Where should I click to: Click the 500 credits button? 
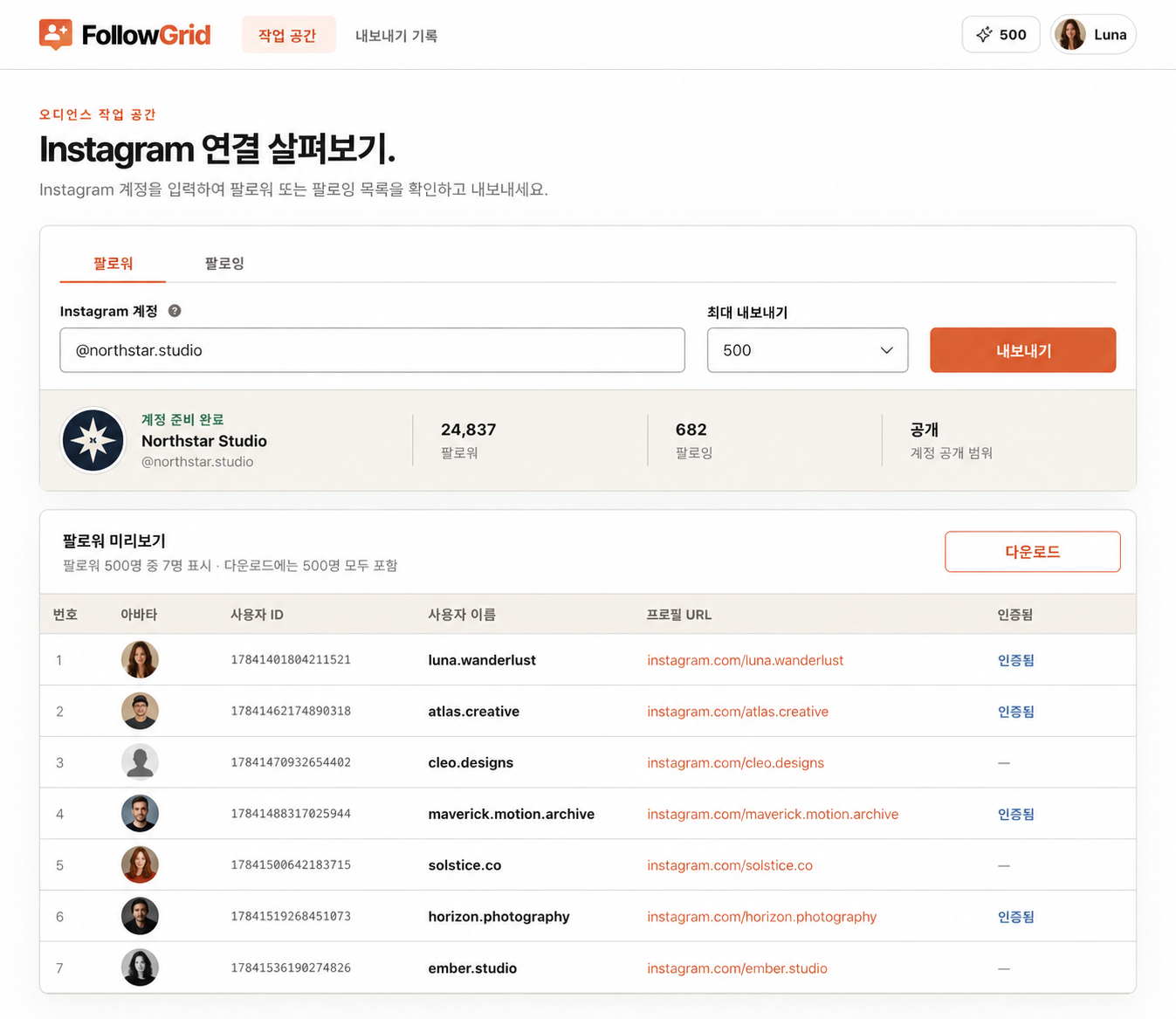pyautogui.click(x=1001, y=35)
